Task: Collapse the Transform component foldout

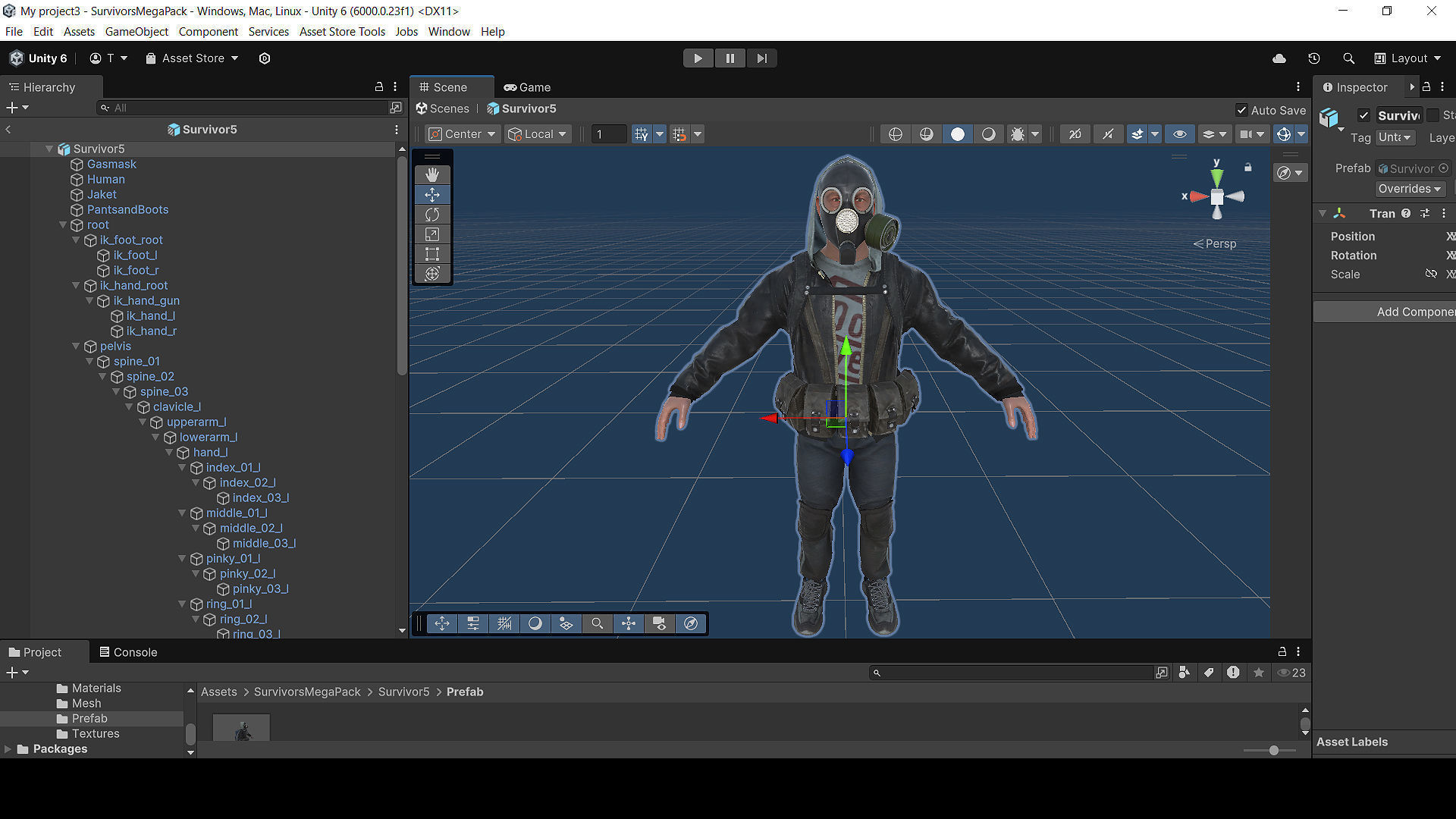Action: (x=1323, y=214)
